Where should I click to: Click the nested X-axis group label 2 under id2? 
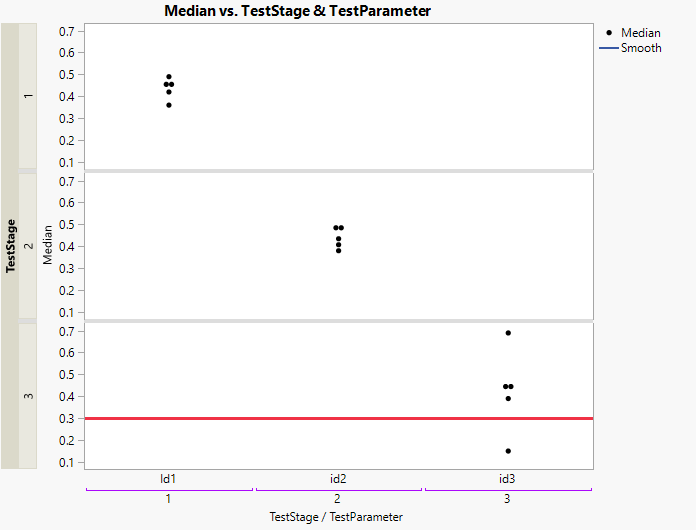coord(338,498)
